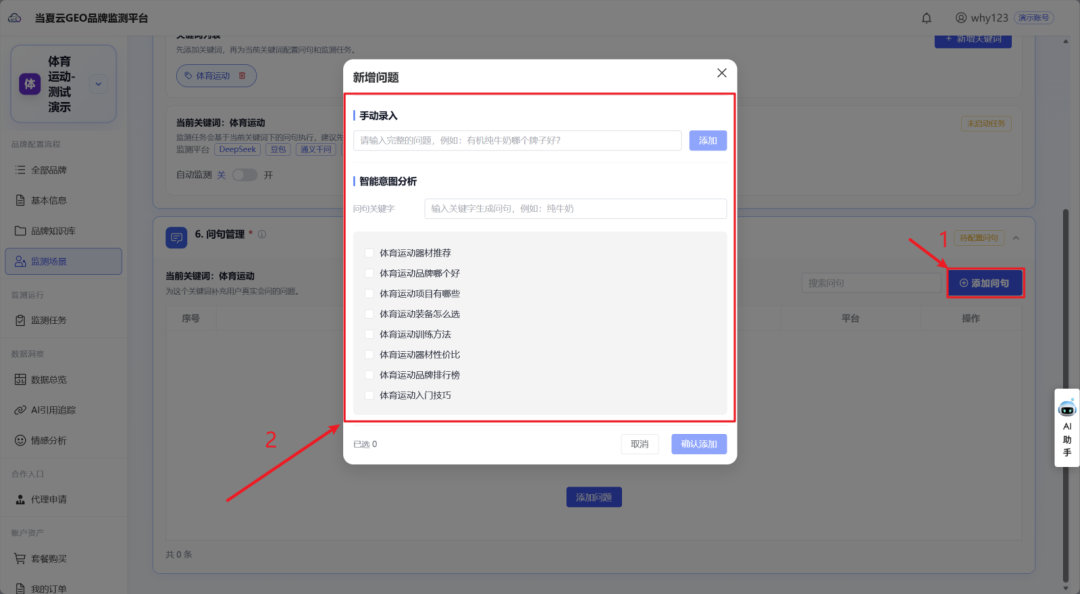
Task: Open 套餐购买 in the sidebar
Action: point(63,559)
